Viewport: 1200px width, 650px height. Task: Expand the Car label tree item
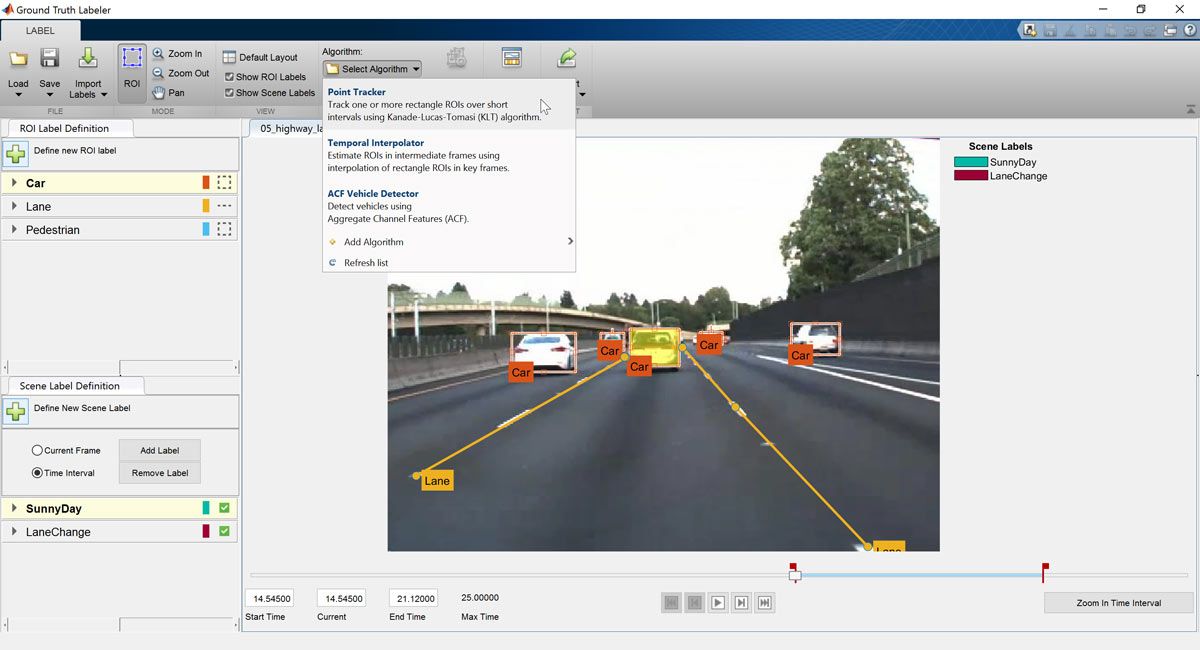(14, 183)
